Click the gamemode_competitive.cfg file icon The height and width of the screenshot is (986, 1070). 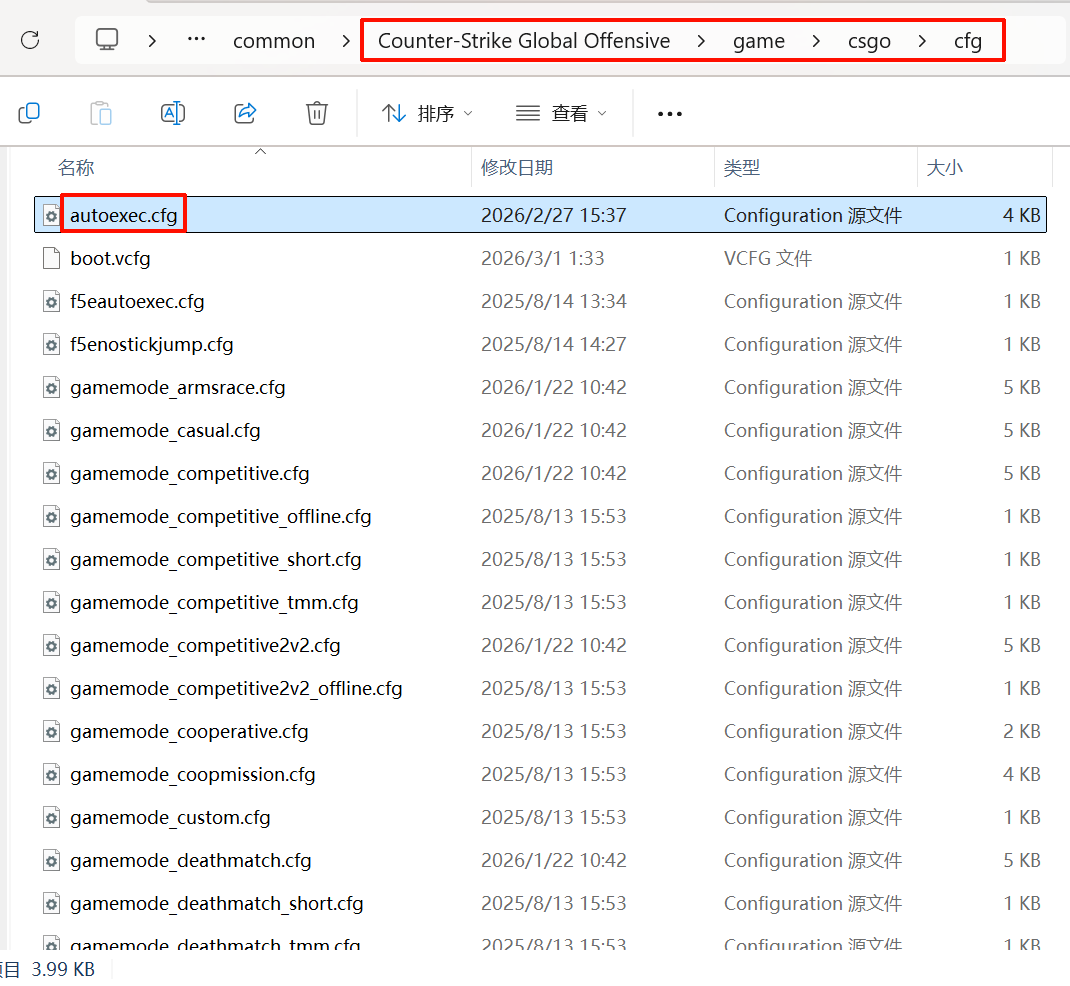pyautogui.click(x=51, y=474)
